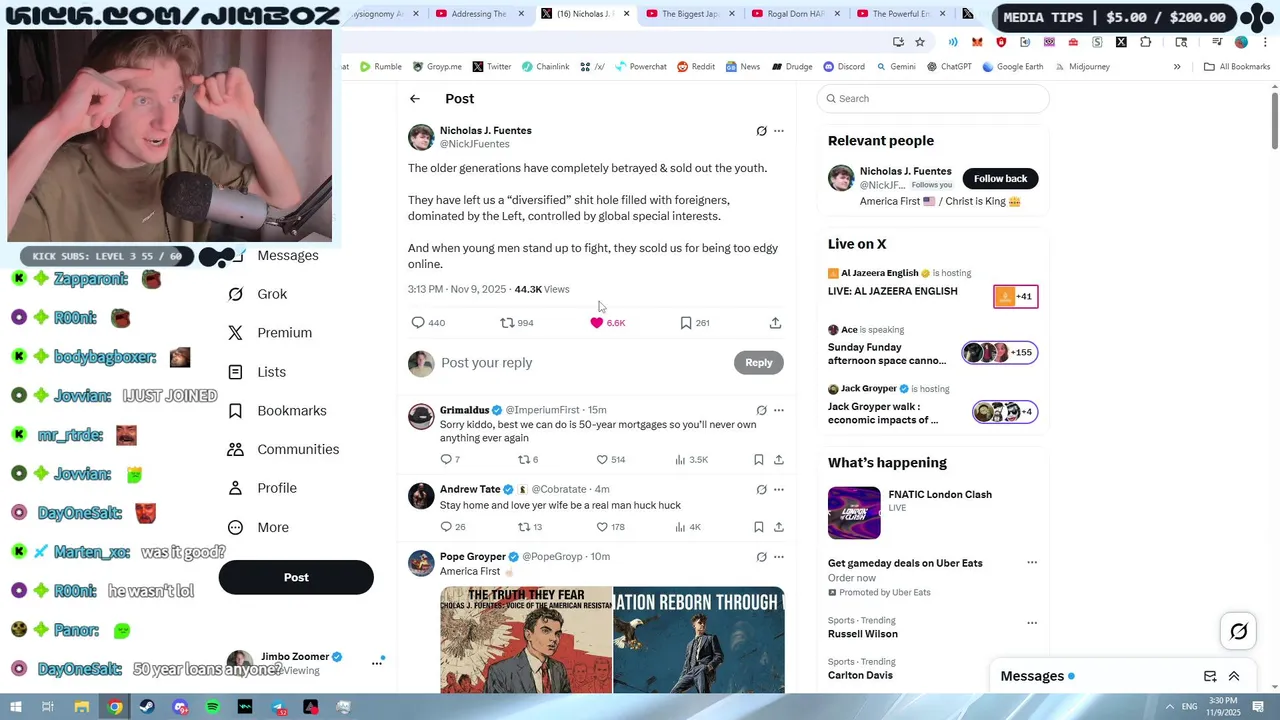Bookmark the main post with 261 bookmarks

click(x=686, y=323)
